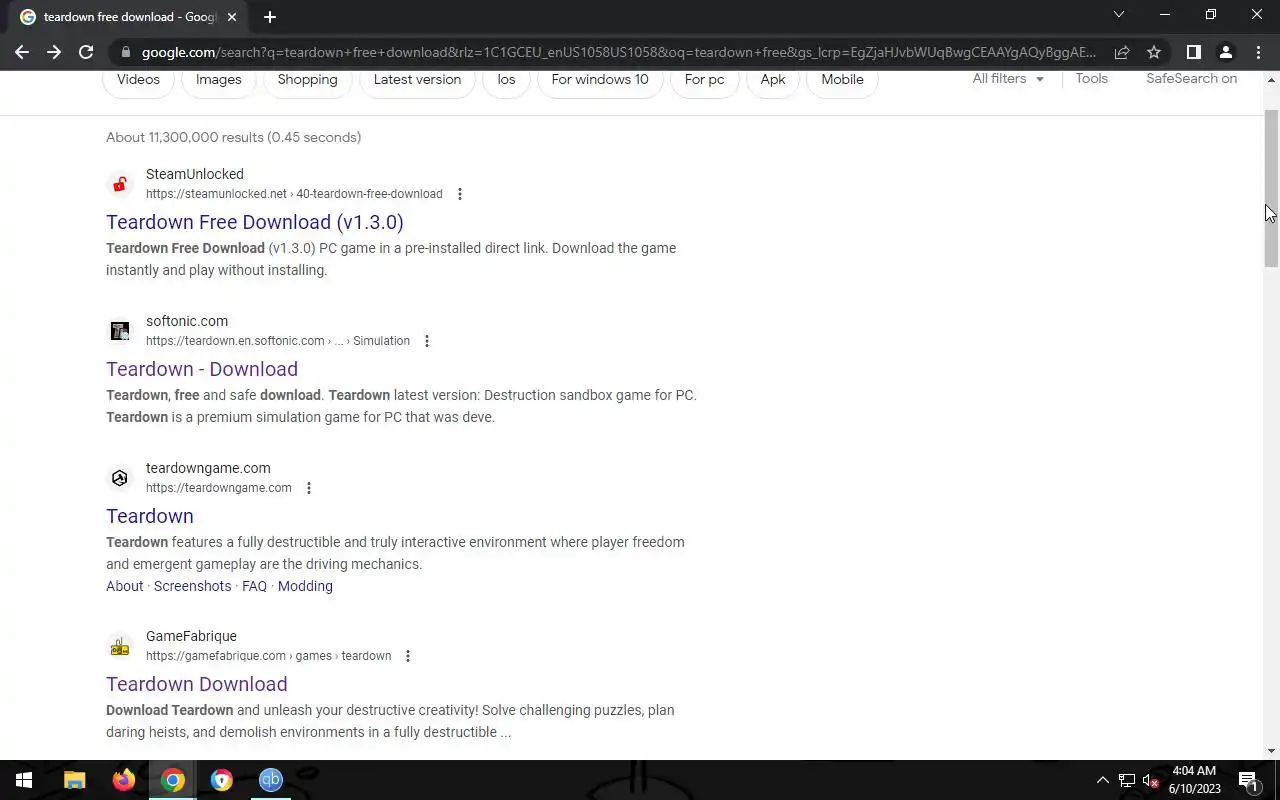Open Chrome profile menu
Image resolution: width=1280 pixels, height=800 pixels.
(1225, 52)
